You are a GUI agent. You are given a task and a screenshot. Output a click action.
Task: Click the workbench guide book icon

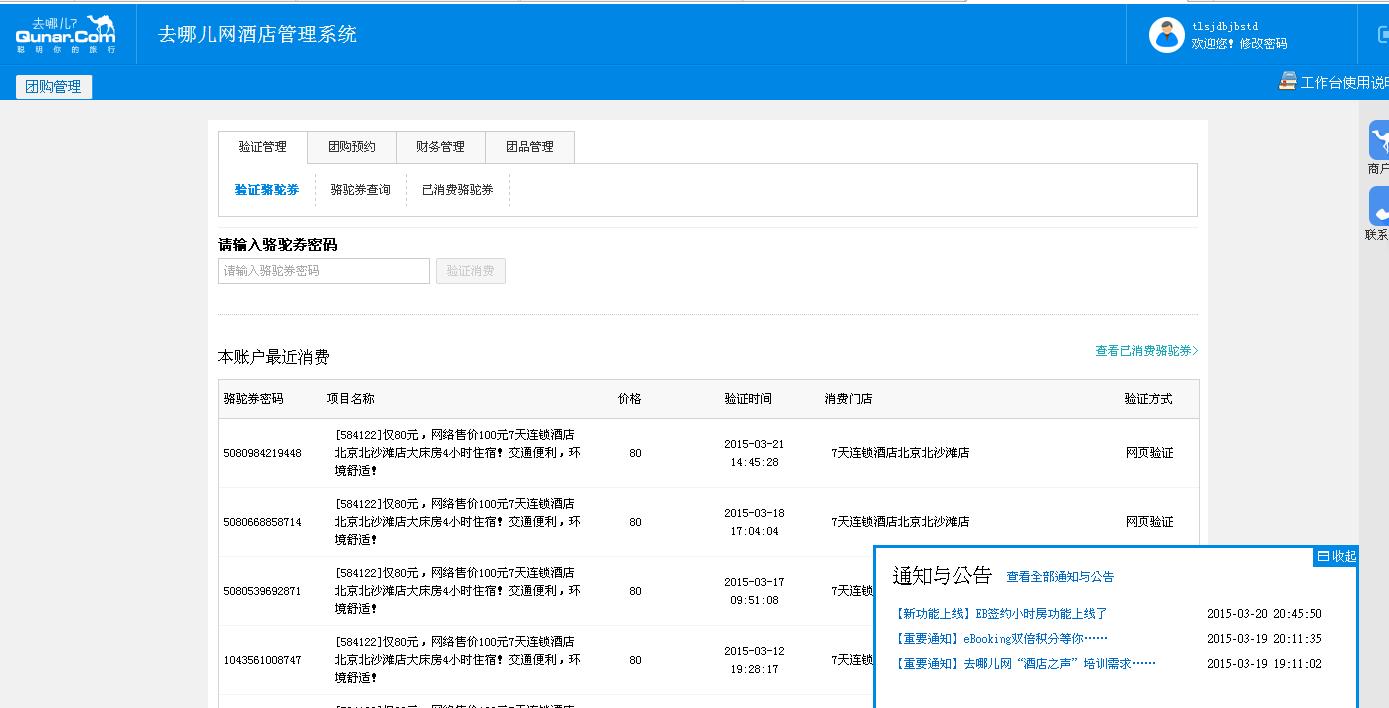pos(1287,81)
